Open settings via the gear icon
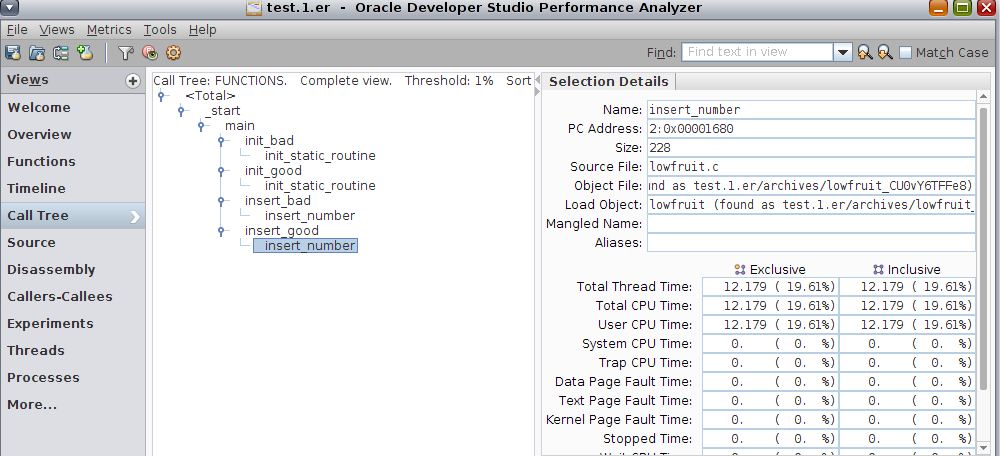Viewport: 1000px width, 456px height. click(x=173, y=53)
